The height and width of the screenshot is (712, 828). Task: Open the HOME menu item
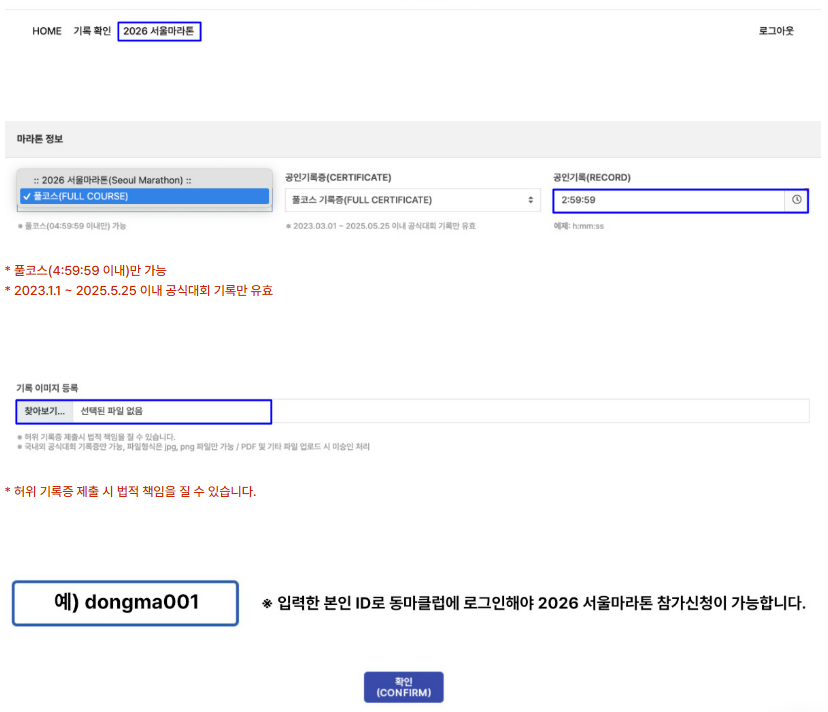[46, 31]
